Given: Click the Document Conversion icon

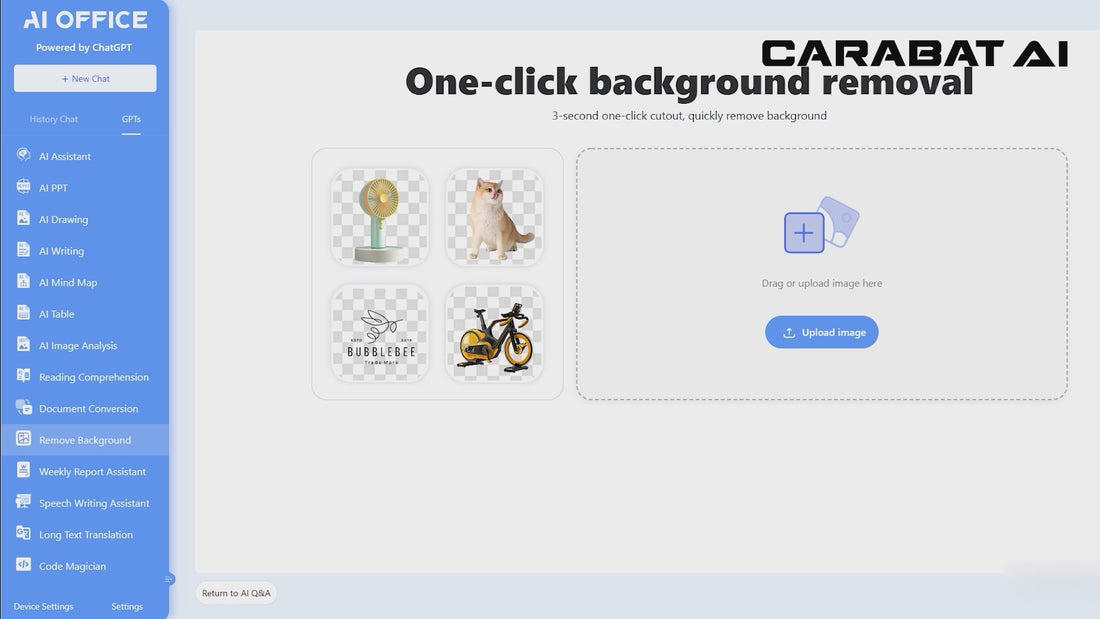Looking at the screenshot, I should (23, 408).
